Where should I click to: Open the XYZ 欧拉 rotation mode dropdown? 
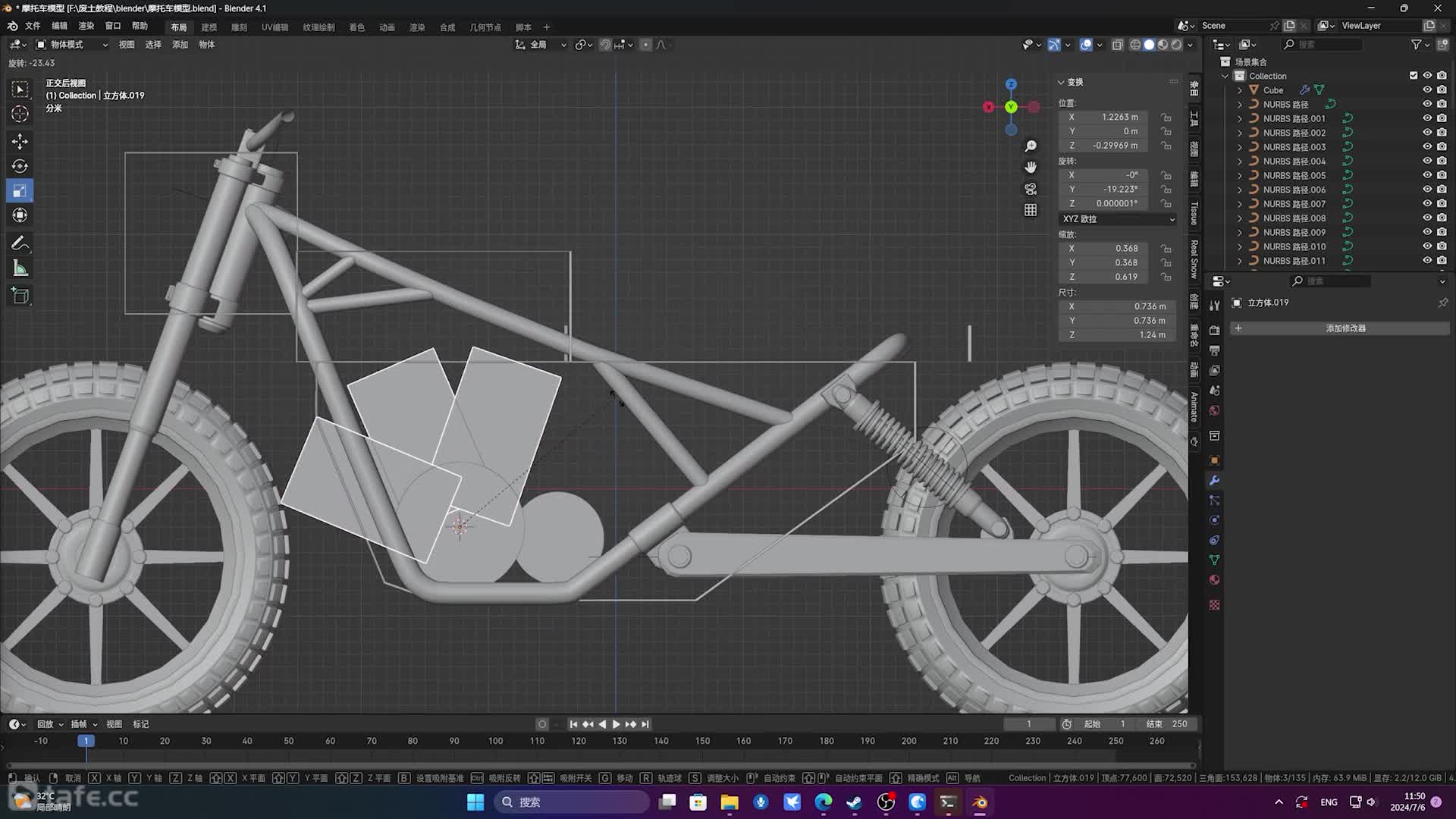(x=1119, y=219)
